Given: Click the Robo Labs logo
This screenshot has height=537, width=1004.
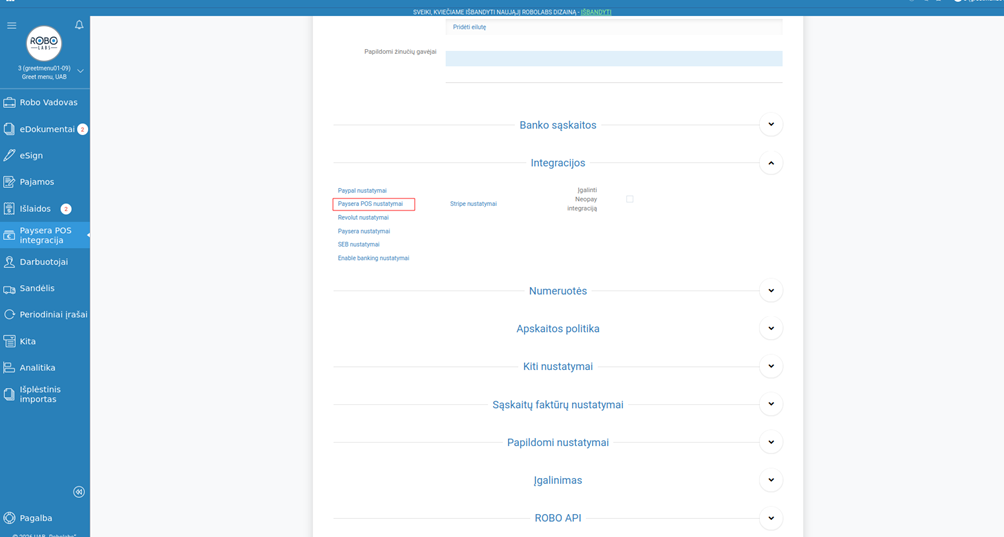Looking at the screenshot, I should tap(44, 43).
